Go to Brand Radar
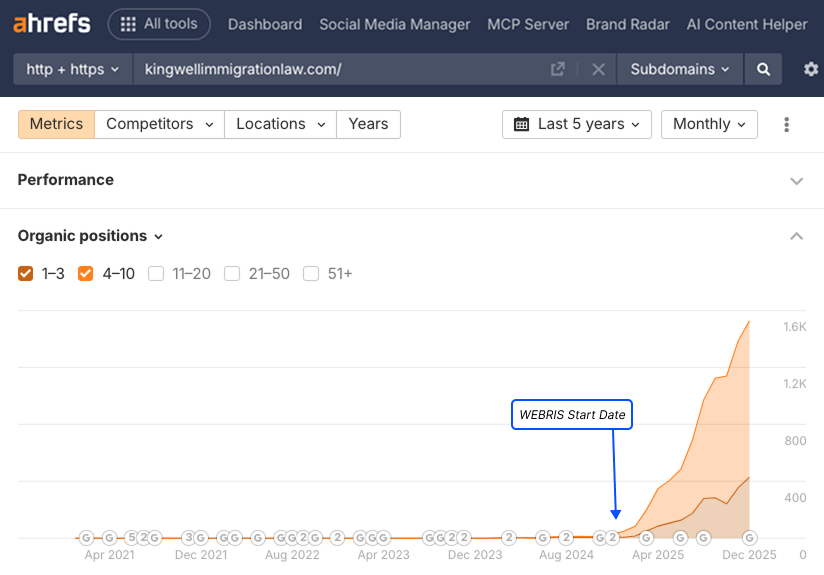Screen dimensions: 824x575 tap(628, 24)
